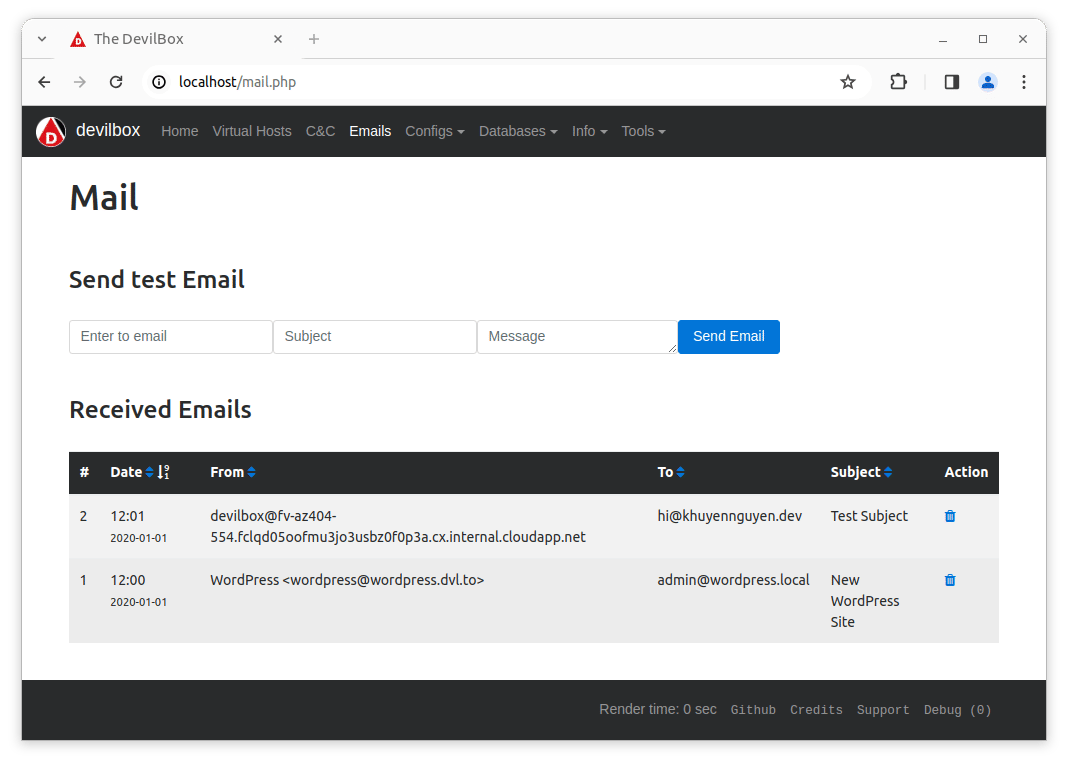Open the Tools dropdown menu
The image size is (1068, 765).
click(x=643, y=131)
